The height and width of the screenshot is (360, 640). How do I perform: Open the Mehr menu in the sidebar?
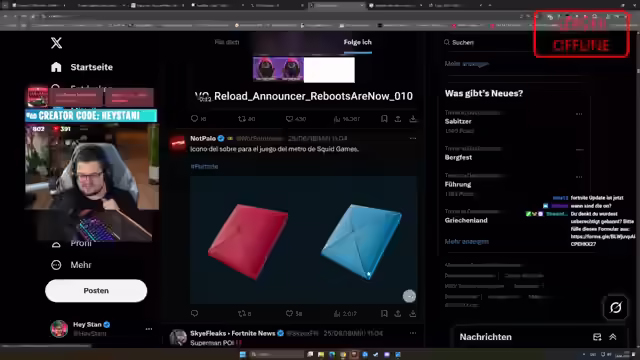tap(71, 265)
